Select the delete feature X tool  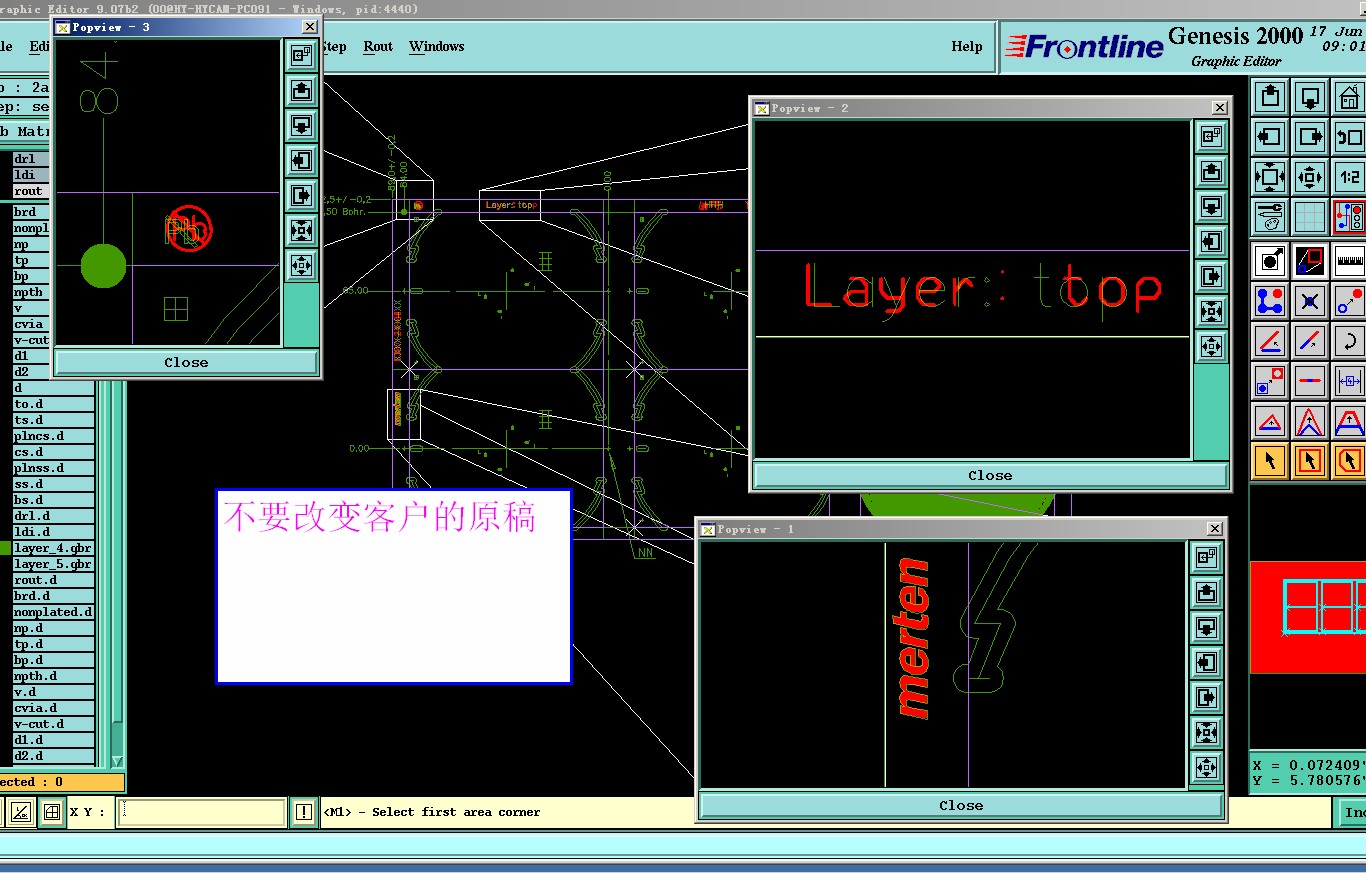click(1310, 300)
